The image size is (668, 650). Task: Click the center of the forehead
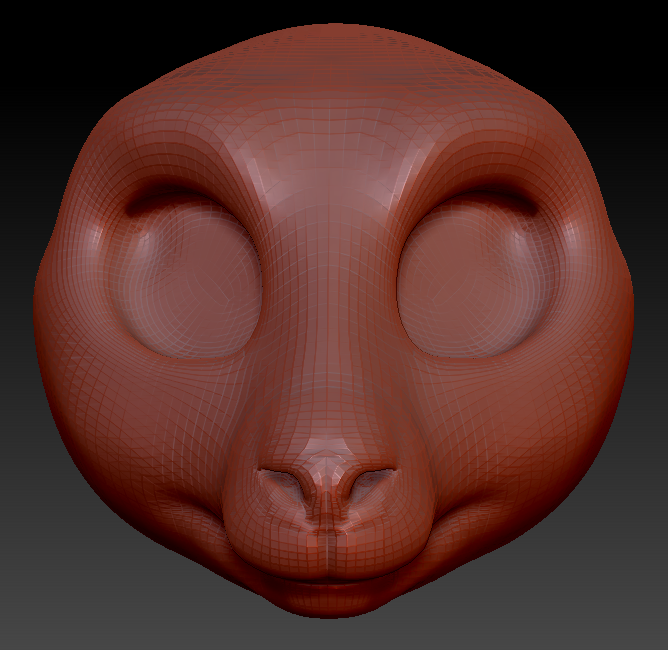click(330, 140)
